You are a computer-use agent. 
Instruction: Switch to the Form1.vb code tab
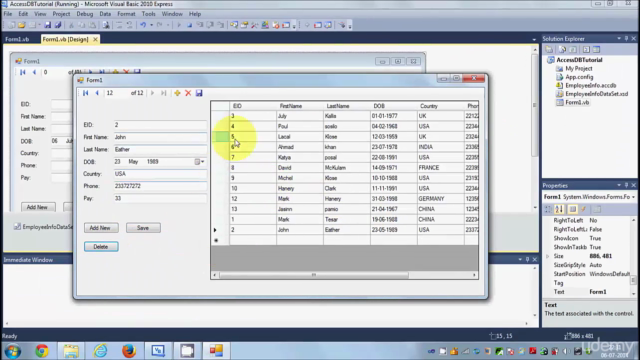click(17, 40)
